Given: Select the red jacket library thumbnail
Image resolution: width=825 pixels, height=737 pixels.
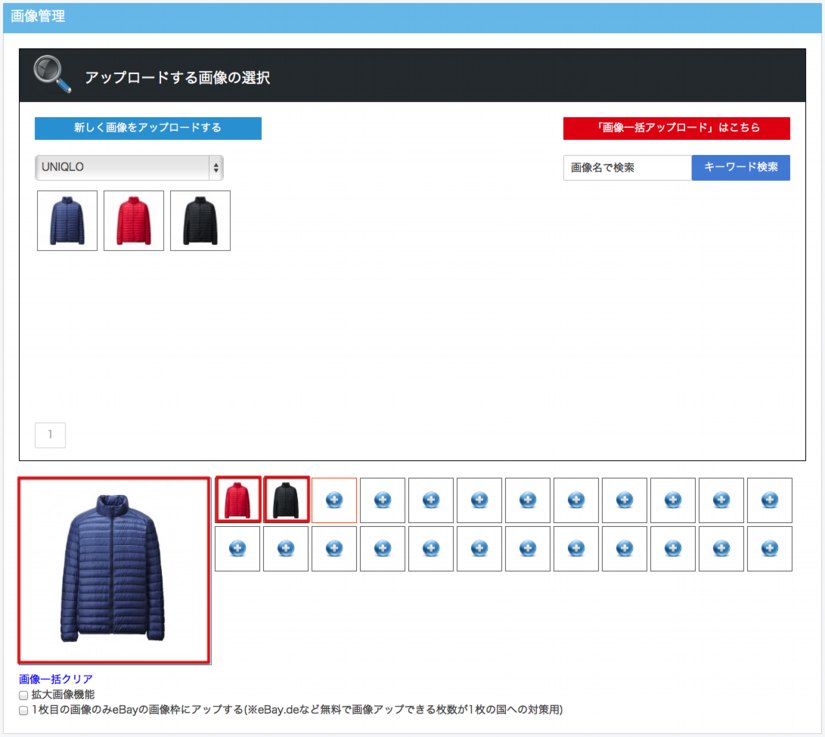Looking at the screenshot, I should click(134, 221).
